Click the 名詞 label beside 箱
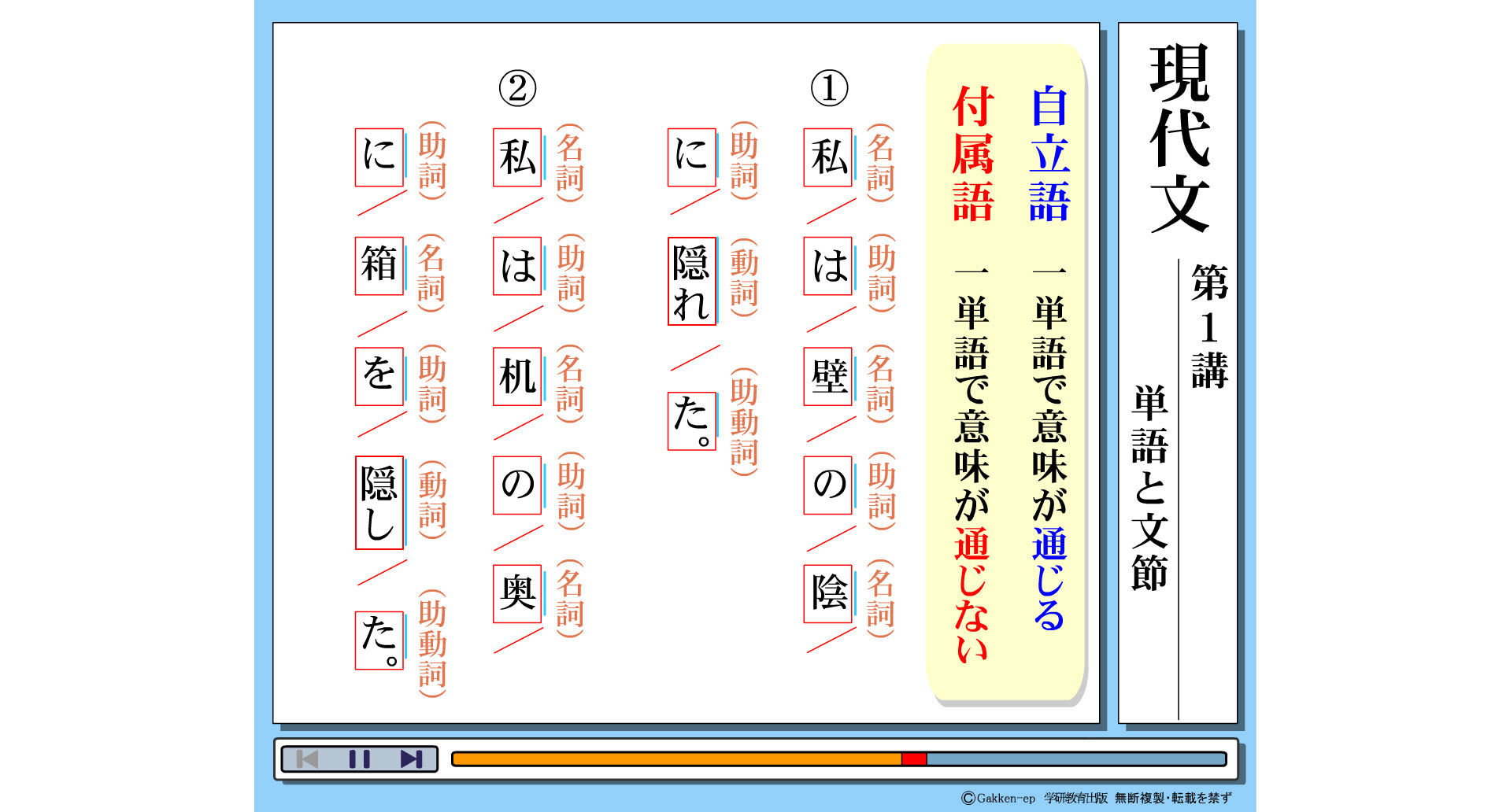The height and width of the screenshot is (812, 1510). (431, 273)
